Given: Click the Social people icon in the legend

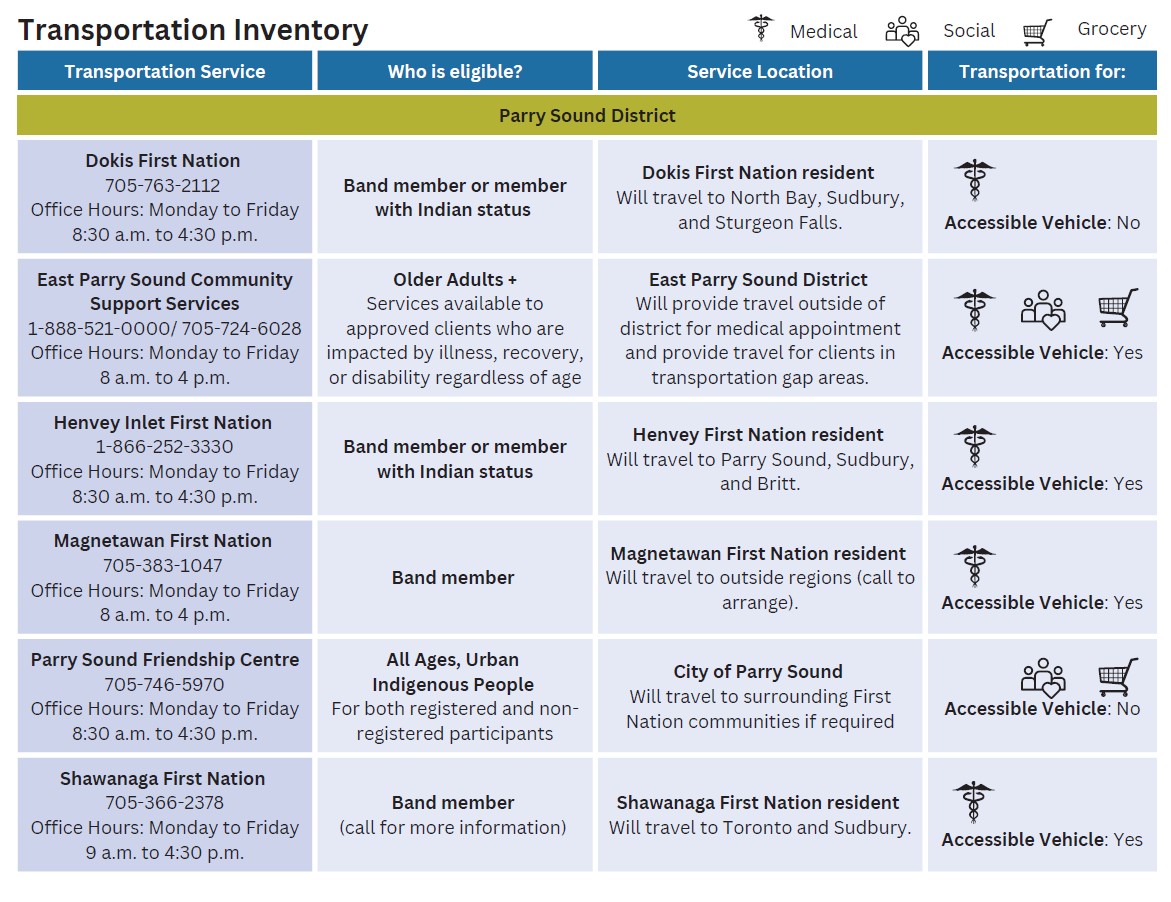Looking at the screenshot, I should tap(902, 31).
